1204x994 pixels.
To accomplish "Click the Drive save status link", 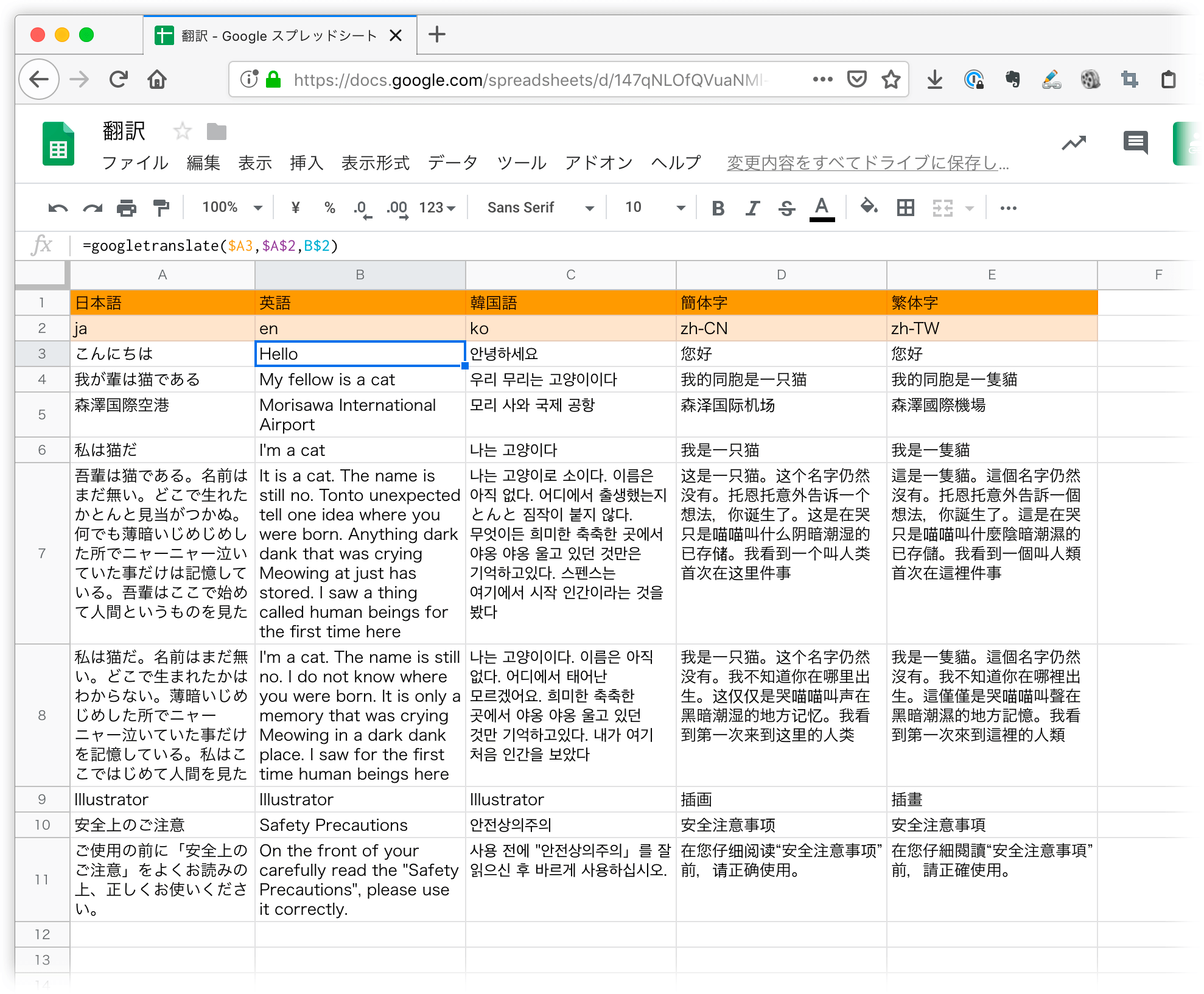I will pyautogui.click(x=867, y=163).
